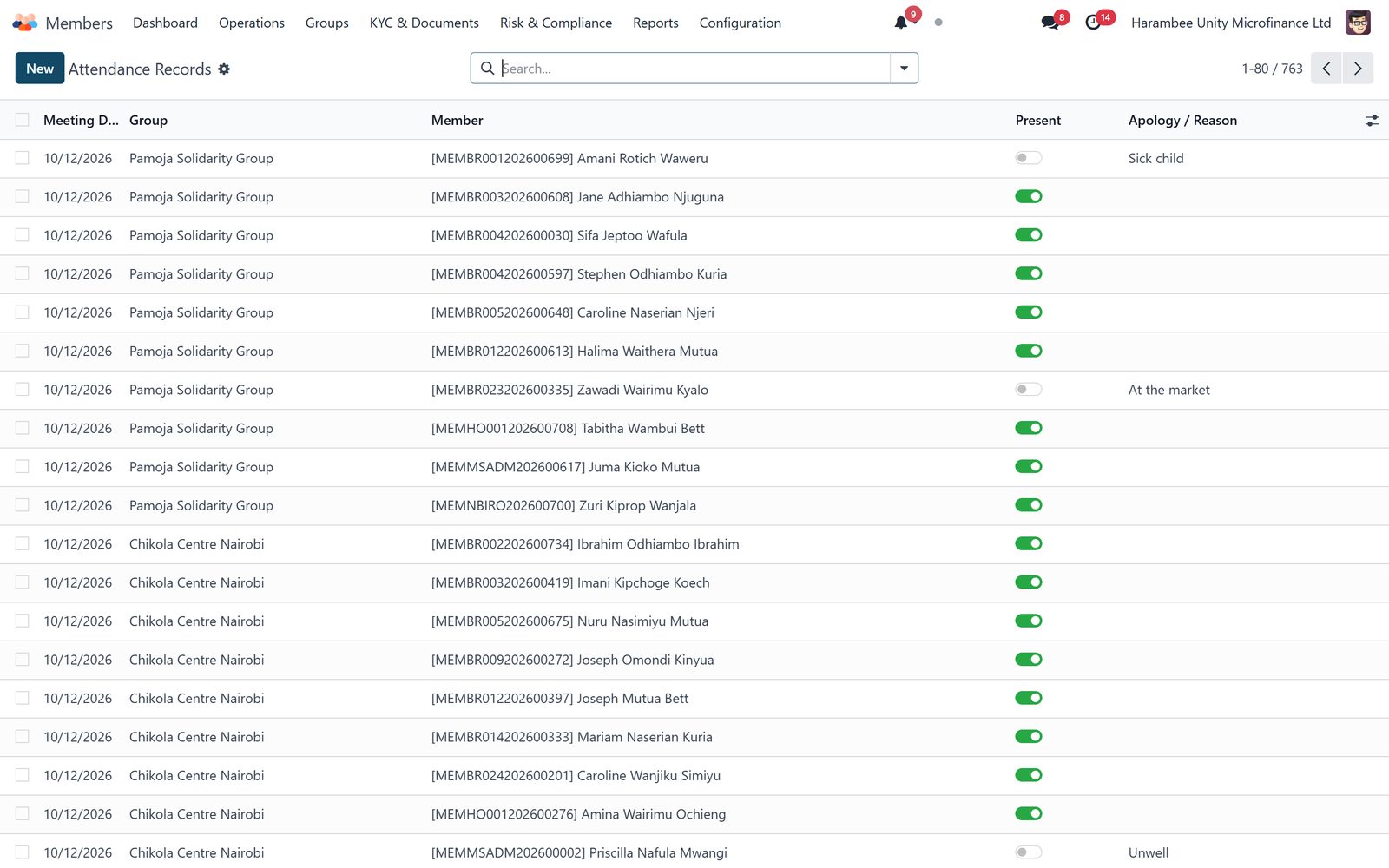The height and width of the screenshot is (868, 1389).
Task: Select checkbox for Jane Adhiambo Njuguna row
Action: (23, 196)
